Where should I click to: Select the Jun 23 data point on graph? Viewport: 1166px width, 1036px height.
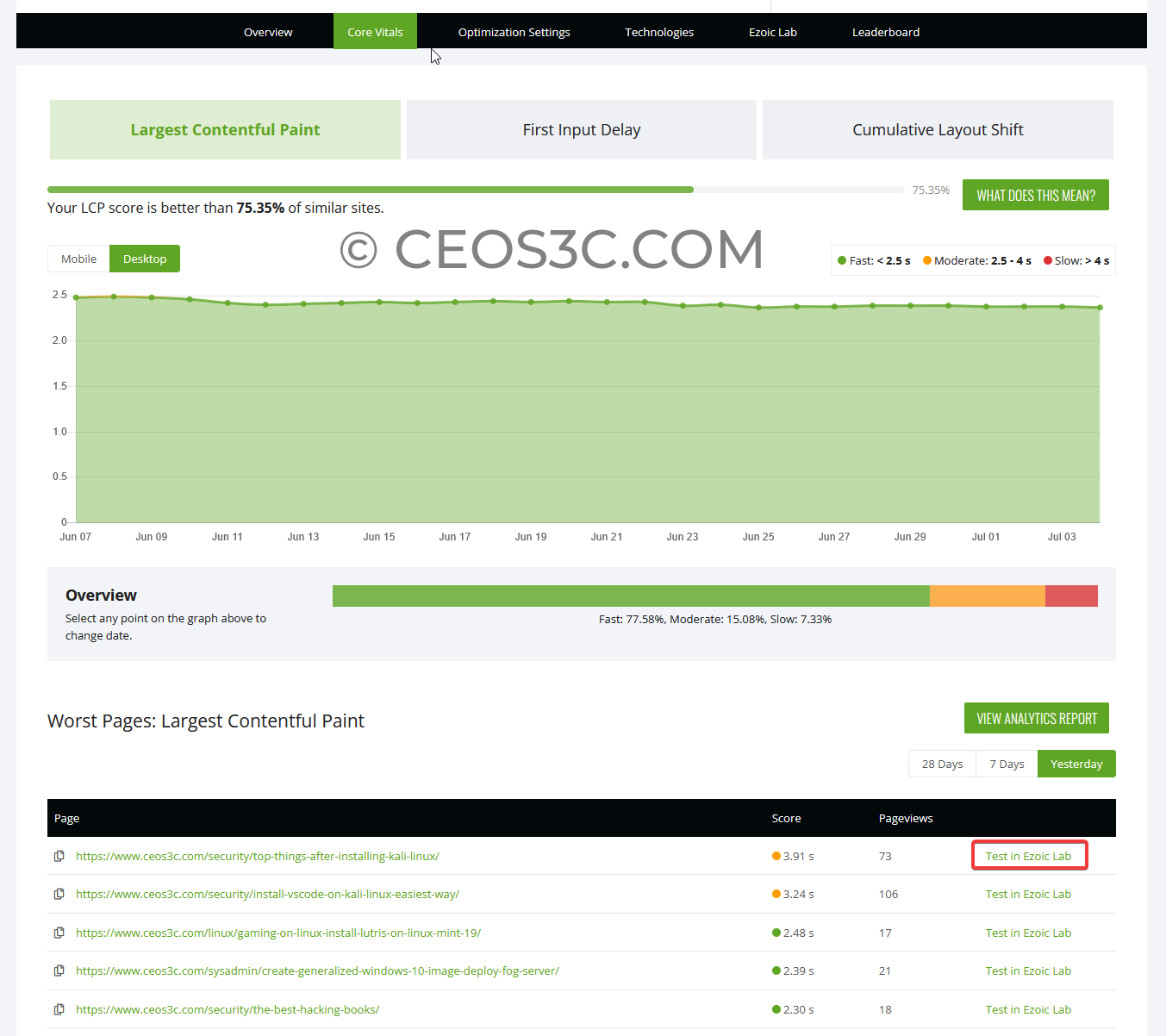(683, 305)
